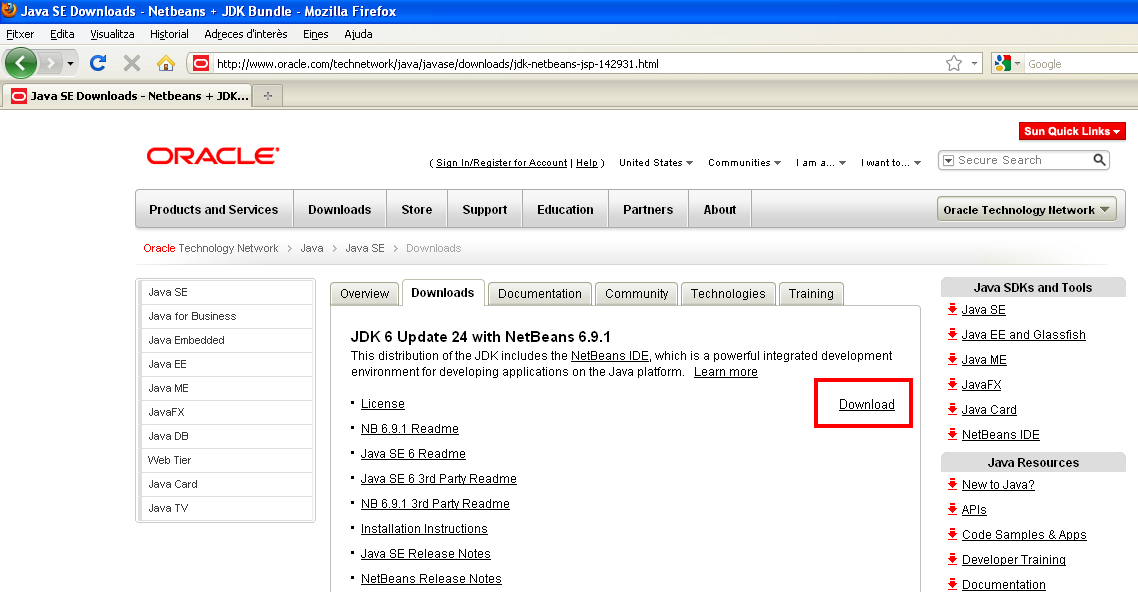Open the back-forward history dropdown arrow
Viewport: 1138px width, 592px height.
coord(70,64)
